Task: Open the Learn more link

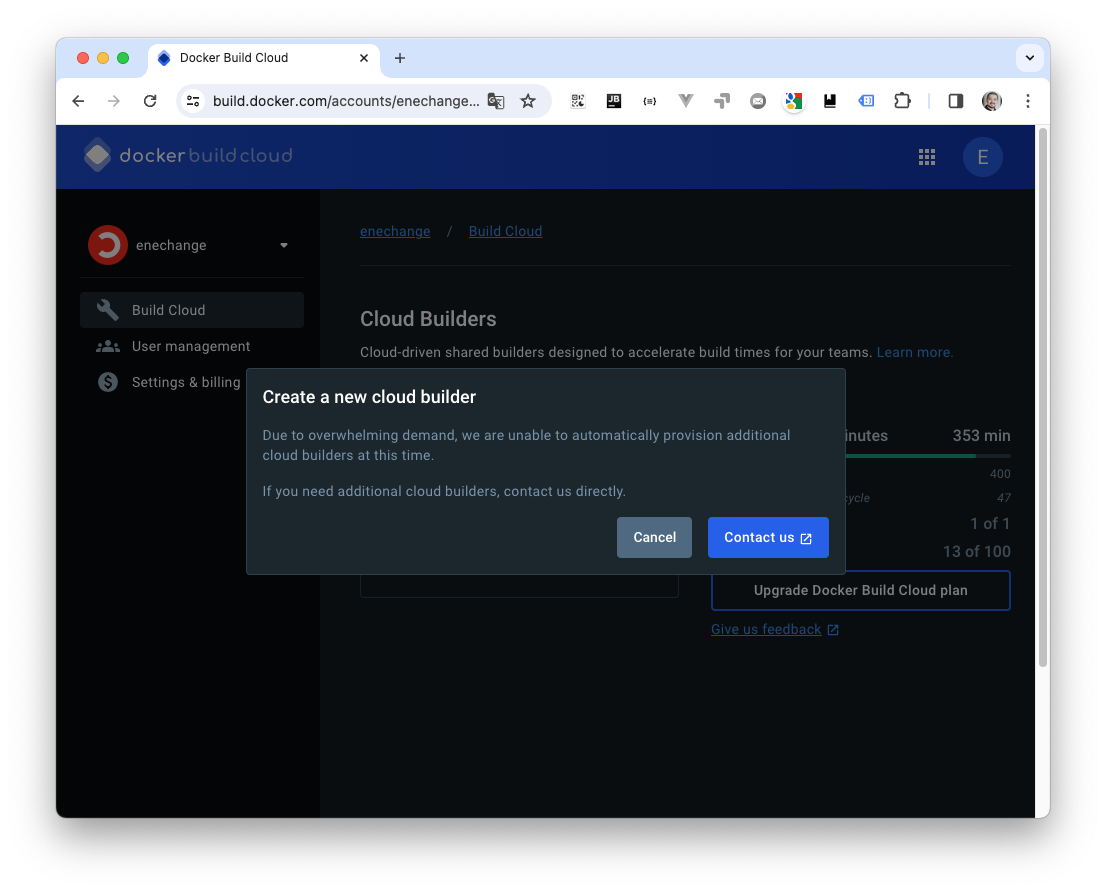Action: 914,352
